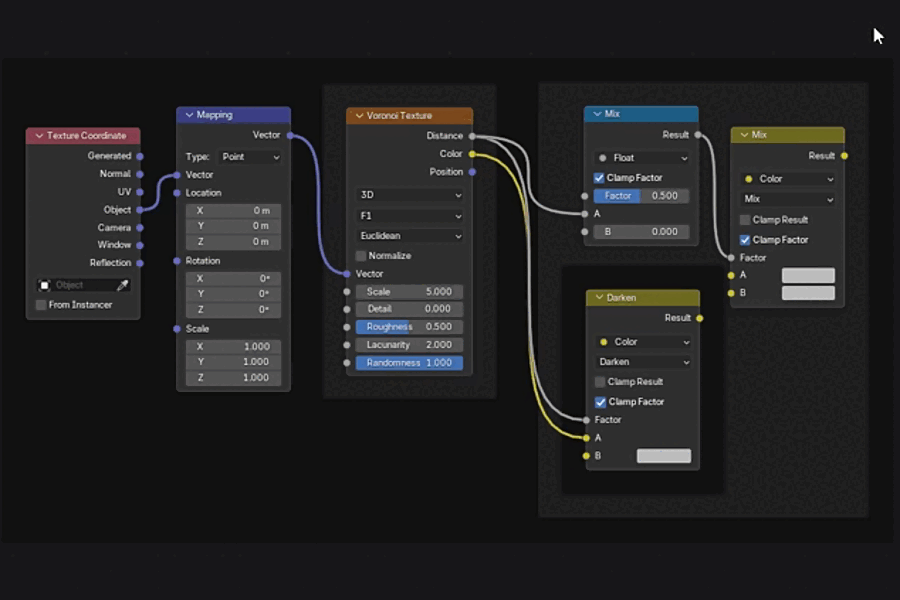Click the Reflection output socket

point(140,263)
